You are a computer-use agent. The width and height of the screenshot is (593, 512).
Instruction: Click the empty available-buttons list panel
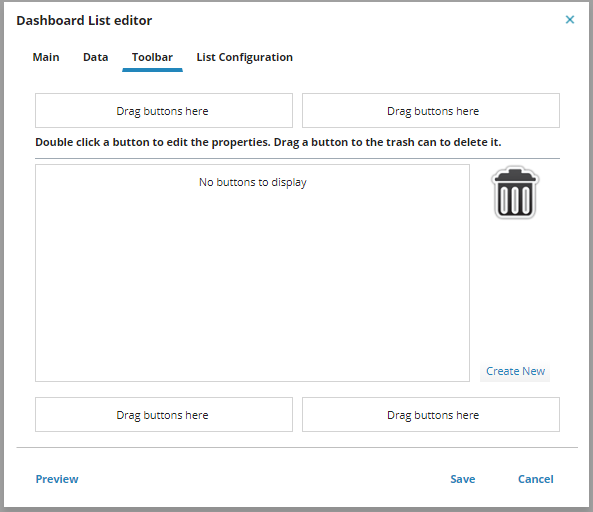252,273
